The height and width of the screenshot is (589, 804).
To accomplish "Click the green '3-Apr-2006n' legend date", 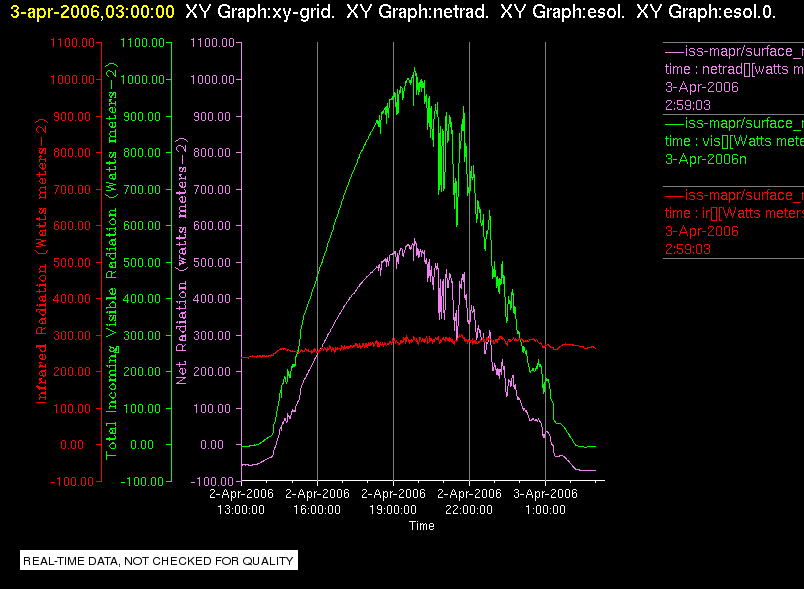I will 706,159.
